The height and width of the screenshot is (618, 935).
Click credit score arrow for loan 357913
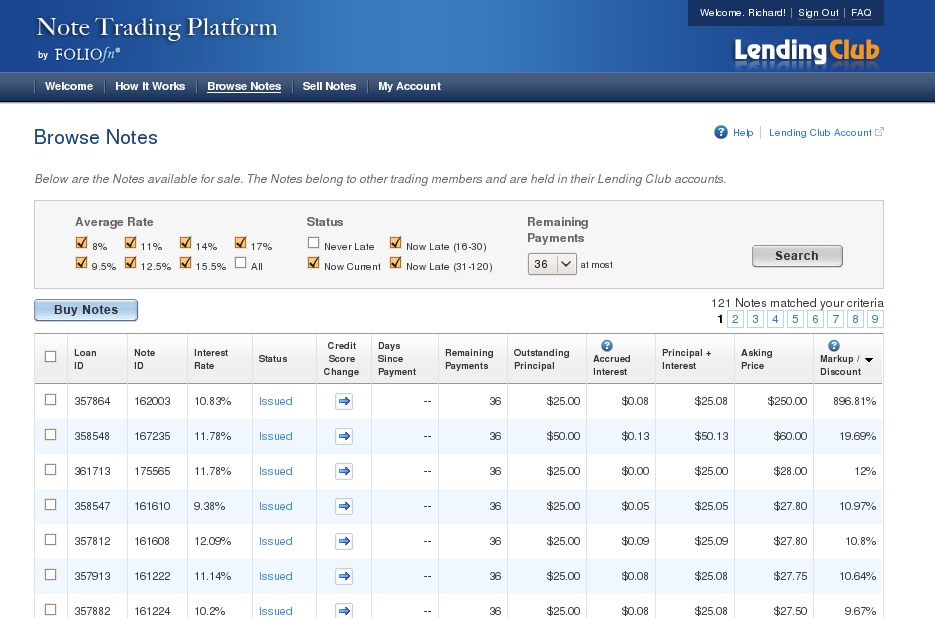point(344,576)
